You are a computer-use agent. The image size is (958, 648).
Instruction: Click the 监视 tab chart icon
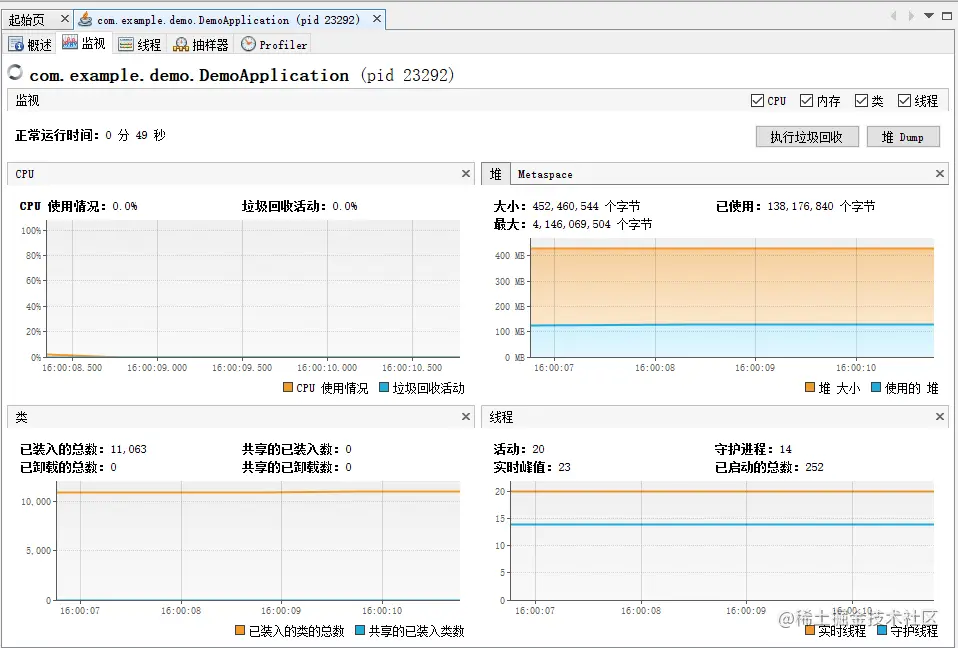point(70,43)
